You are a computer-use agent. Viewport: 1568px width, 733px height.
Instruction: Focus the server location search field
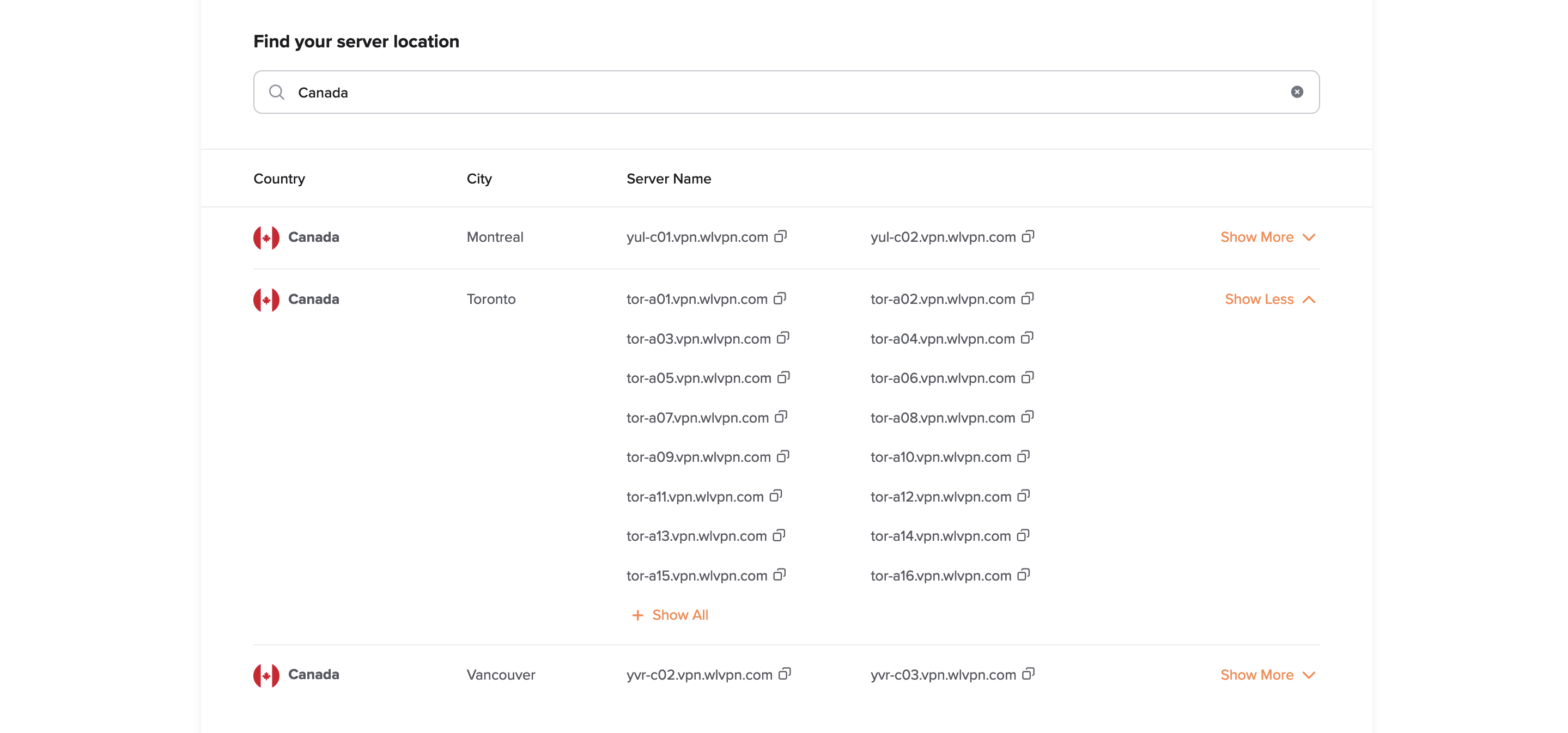tap(786, 92)
